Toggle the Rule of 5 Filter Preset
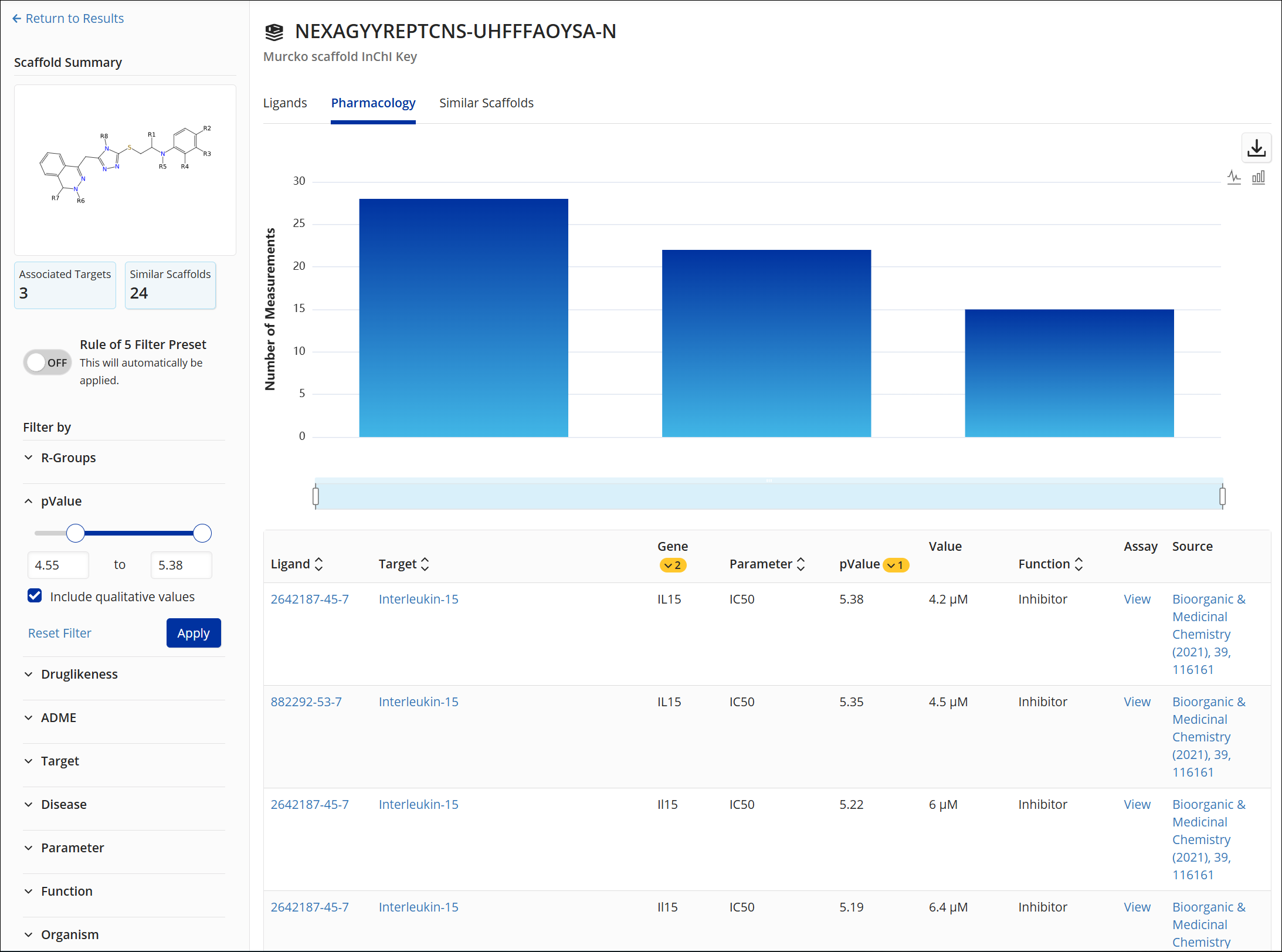 pyautogui.click(x=48, y=362)
